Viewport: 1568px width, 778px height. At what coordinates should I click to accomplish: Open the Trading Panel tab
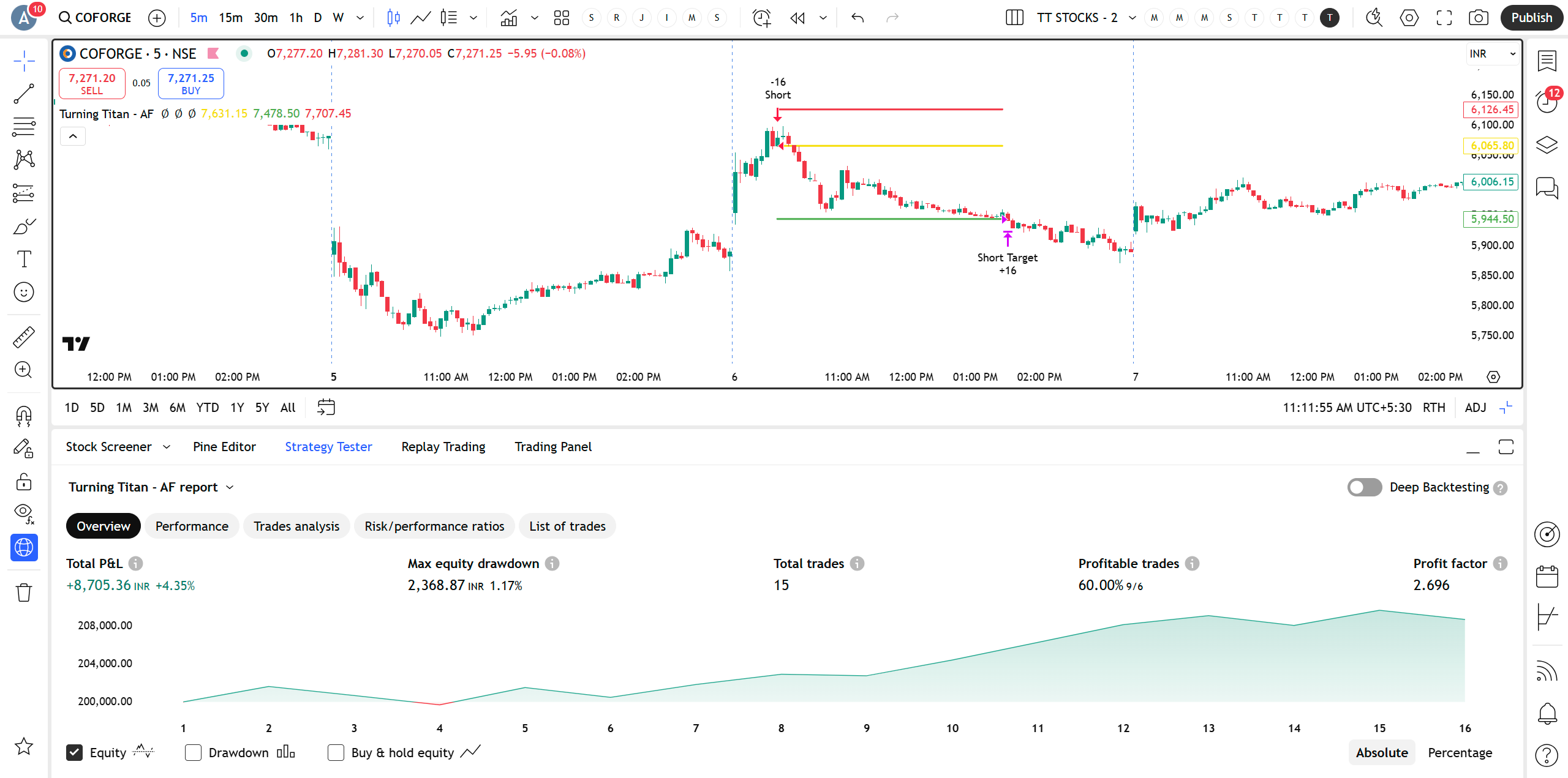click(553, 447)
